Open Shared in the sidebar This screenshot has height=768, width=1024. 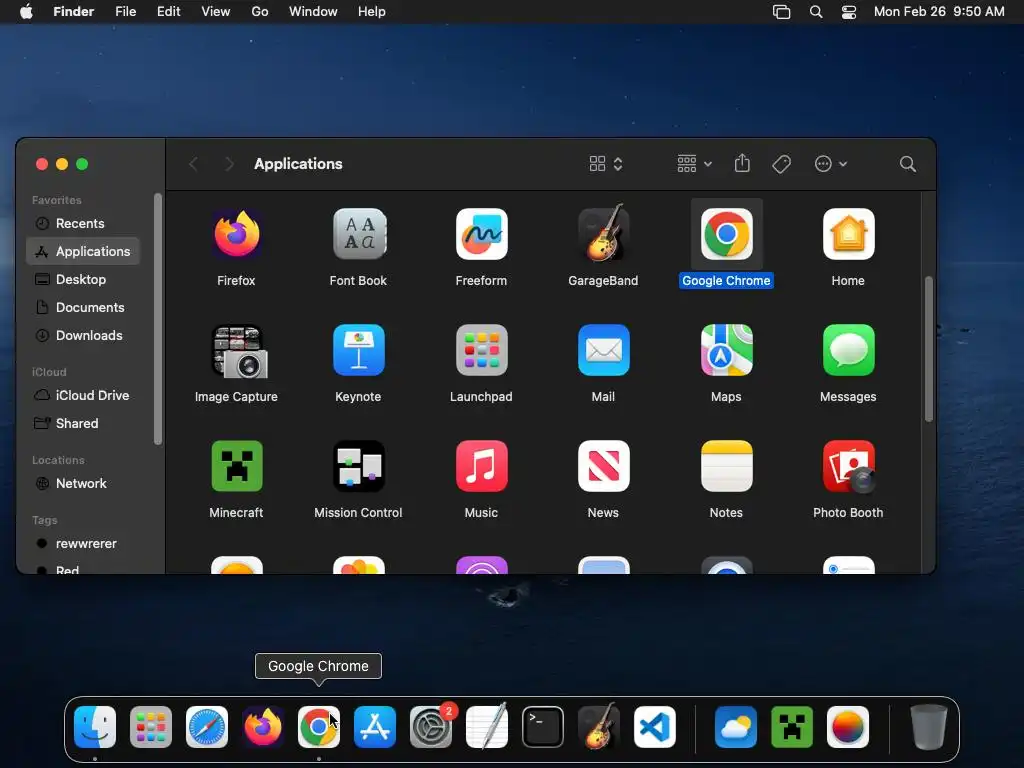[x=82, y=424]
